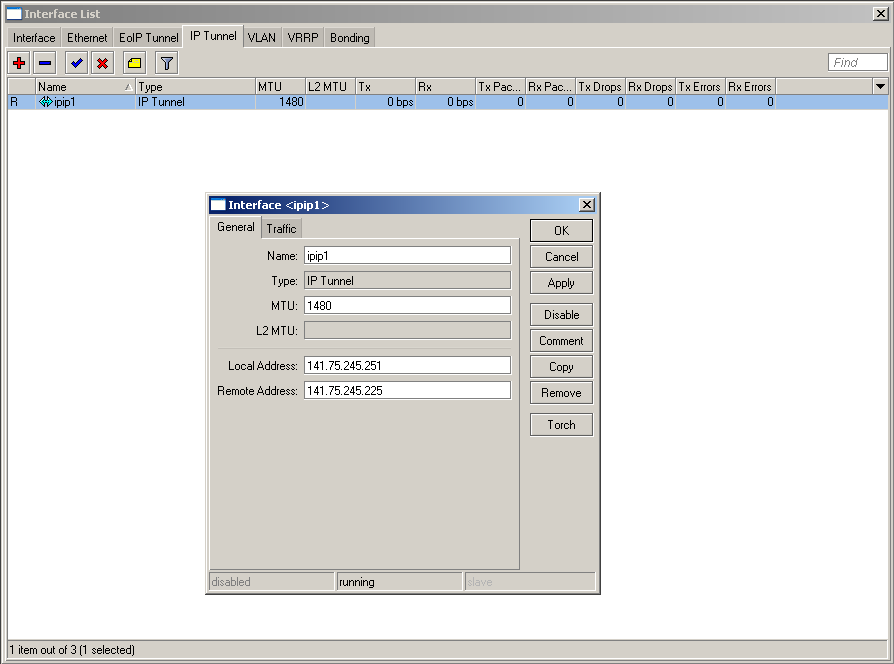Click the Remove (minus) toolbar icon

click(x=45, y=63)
